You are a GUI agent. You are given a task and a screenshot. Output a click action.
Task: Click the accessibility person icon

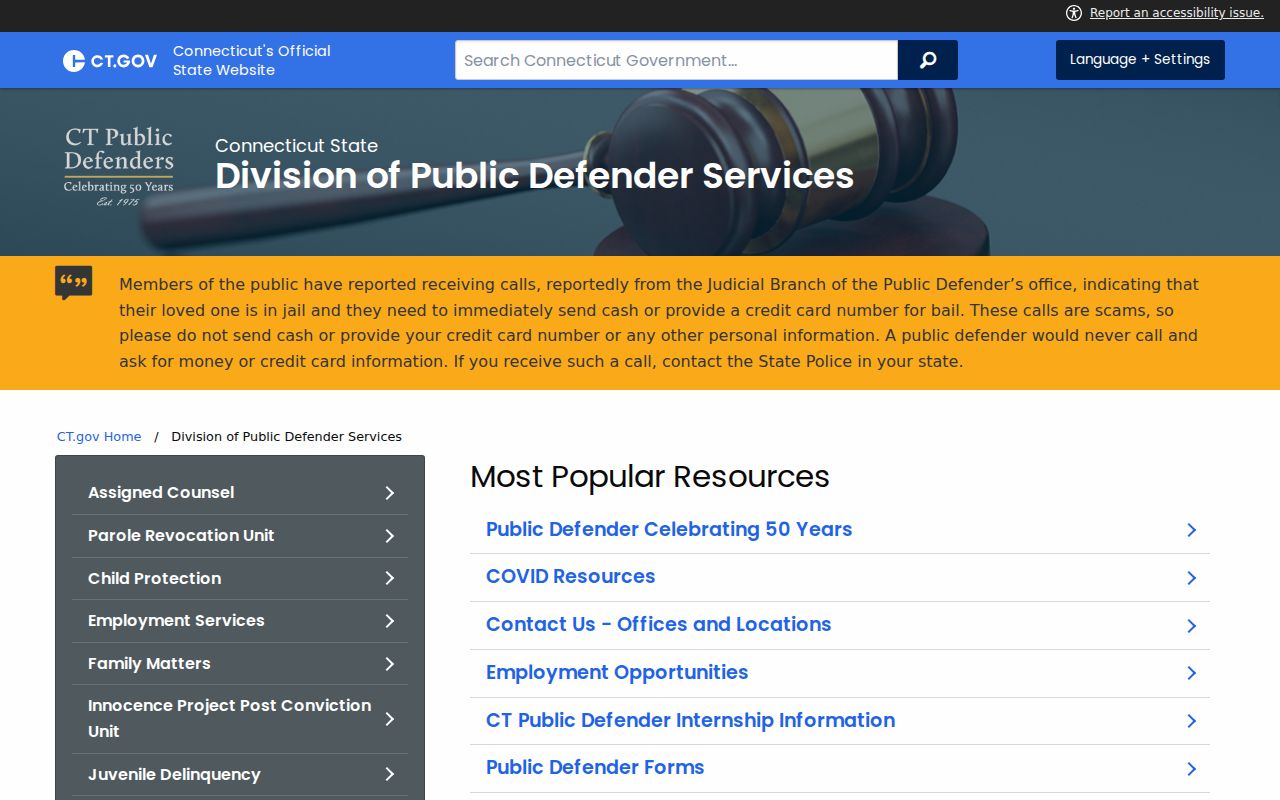pyautogui.click(x=1074, y=13)
